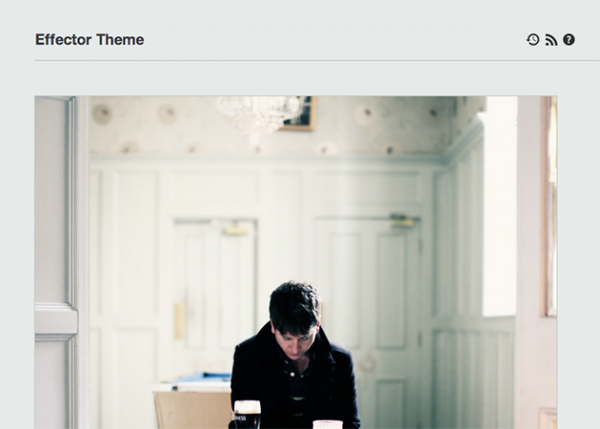600x429 pixels.
Task: Click the horizontal divider under the header
Action: click(x=317, y=60)
